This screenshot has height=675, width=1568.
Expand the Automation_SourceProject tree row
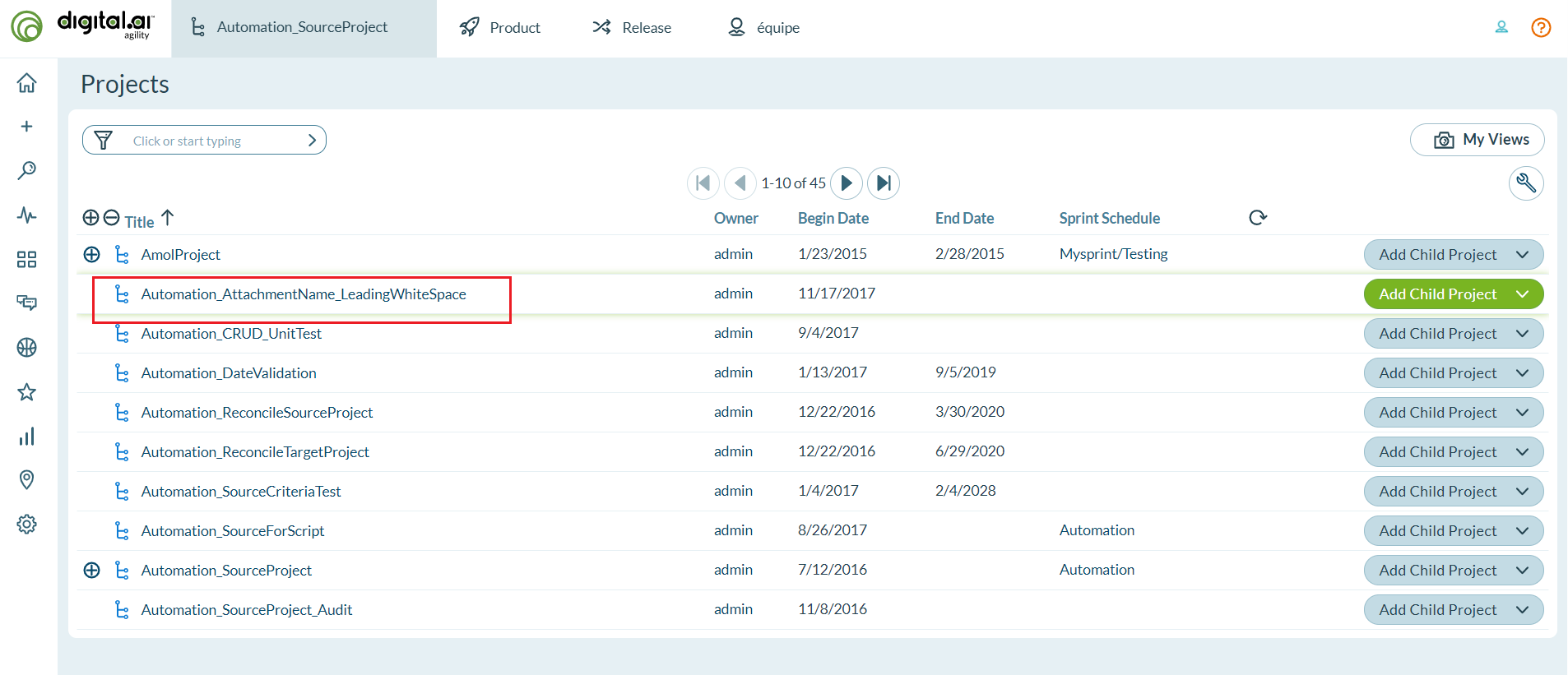[x=91, y=571]
